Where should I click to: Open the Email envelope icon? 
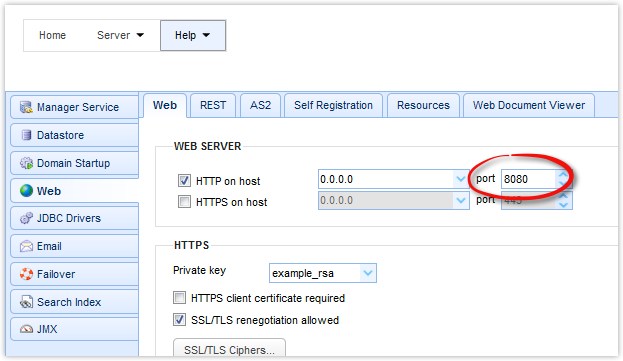click(x=26, y=246)
